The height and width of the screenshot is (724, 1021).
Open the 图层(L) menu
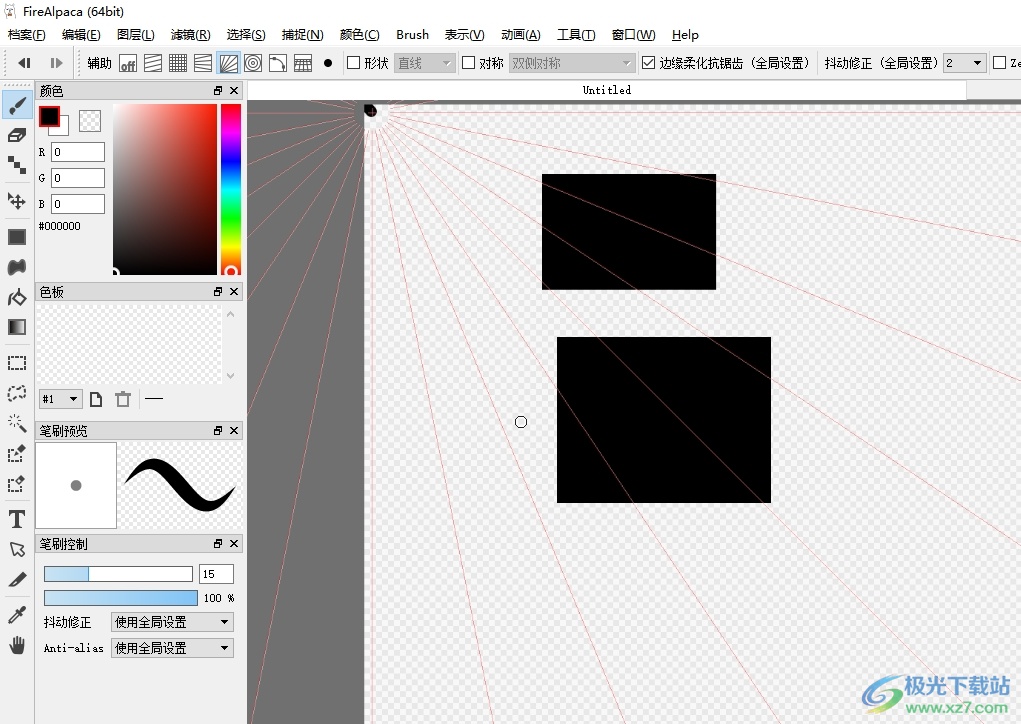click(x=136, y=35)
